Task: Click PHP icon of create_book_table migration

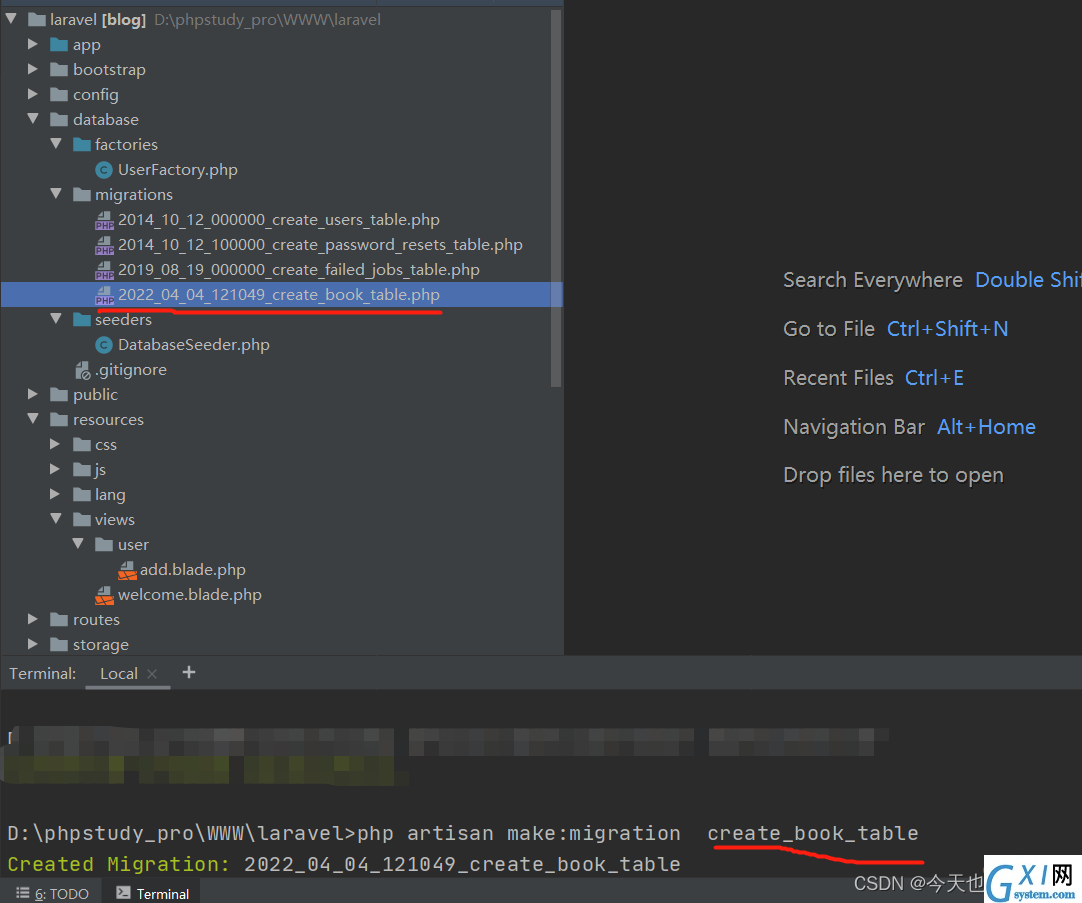Action: pyautogui.click(x=104, y=295)
